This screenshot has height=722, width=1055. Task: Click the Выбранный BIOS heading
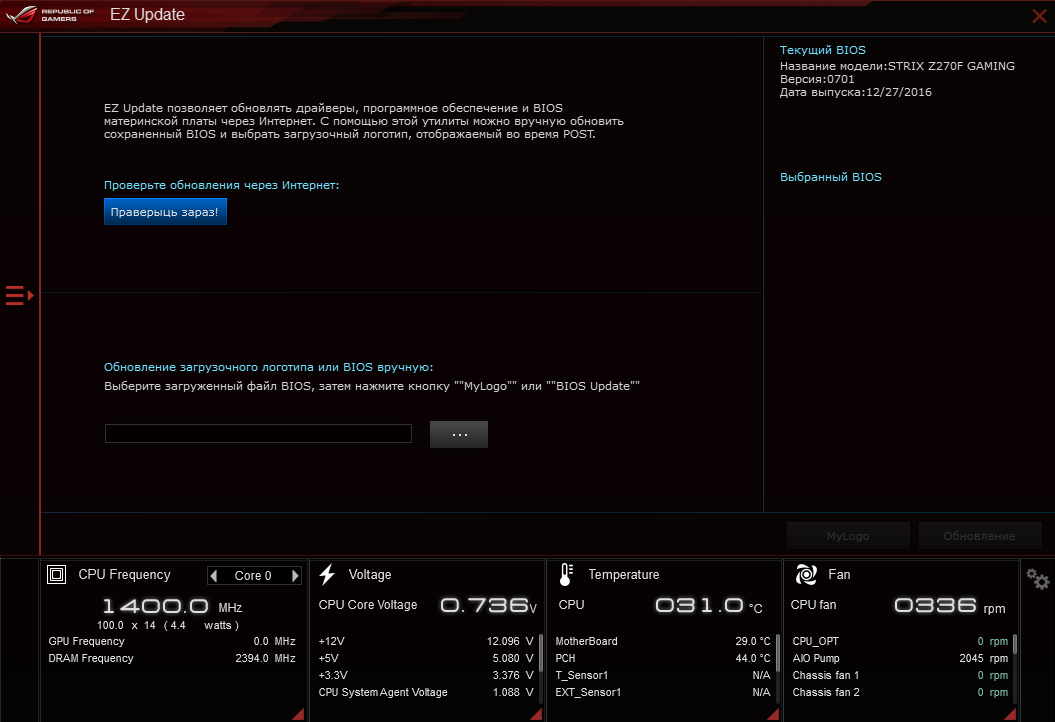click(830, 177)
